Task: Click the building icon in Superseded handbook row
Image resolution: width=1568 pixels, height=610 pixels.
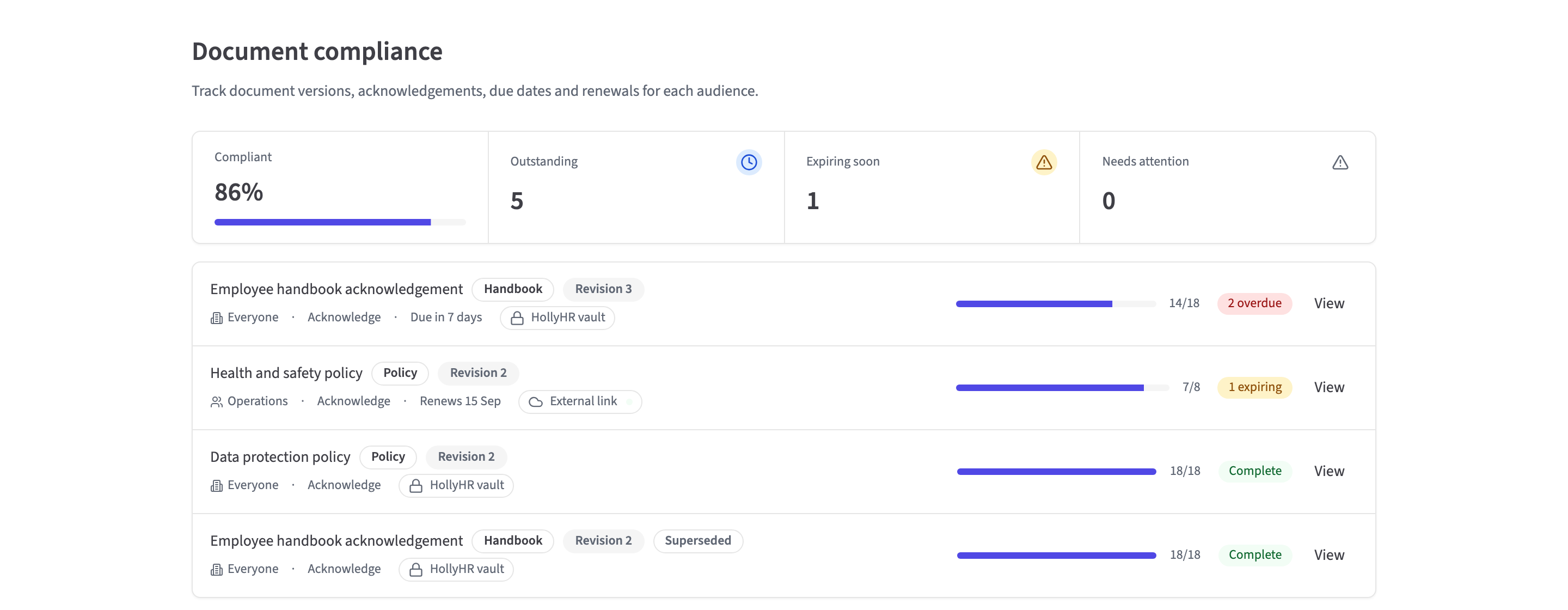Action: pos(216,570)
